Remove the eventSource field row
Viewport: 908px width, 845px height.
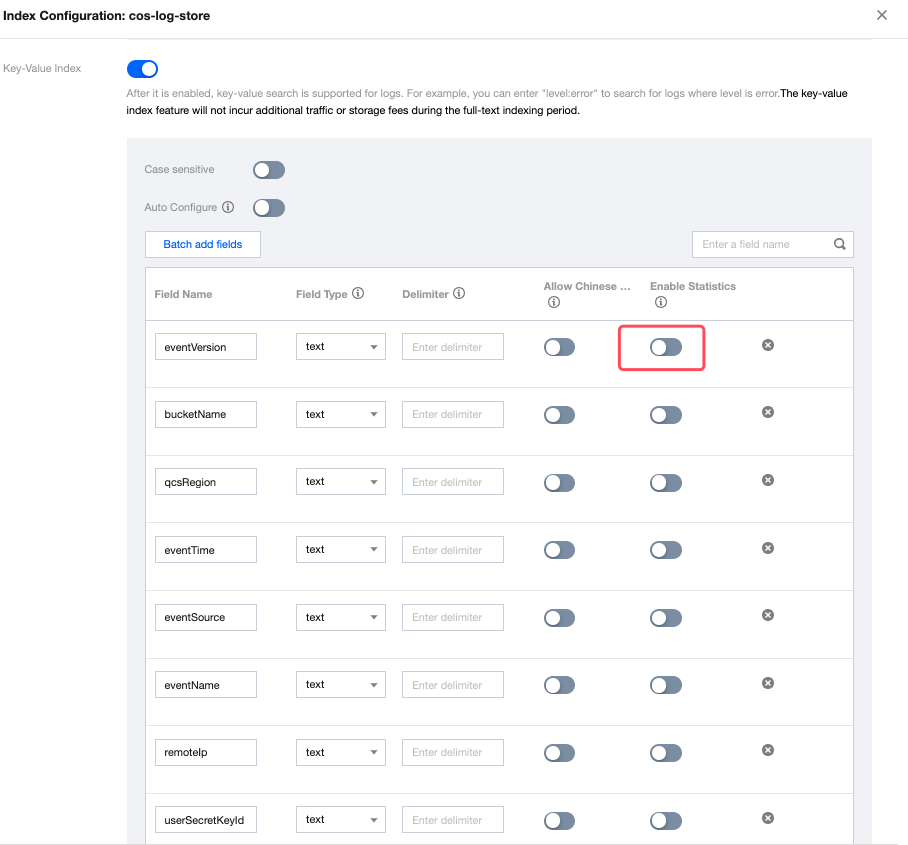point(768,615)
